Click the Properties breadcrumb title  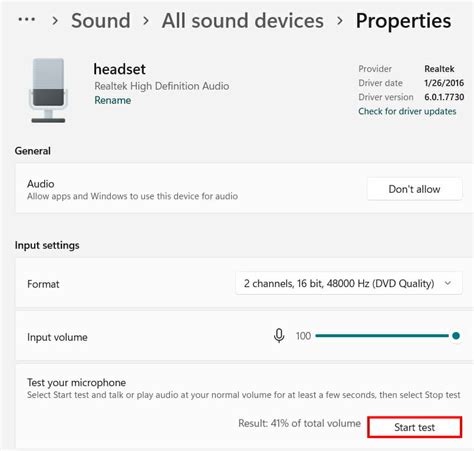click(x=403, y=21)
